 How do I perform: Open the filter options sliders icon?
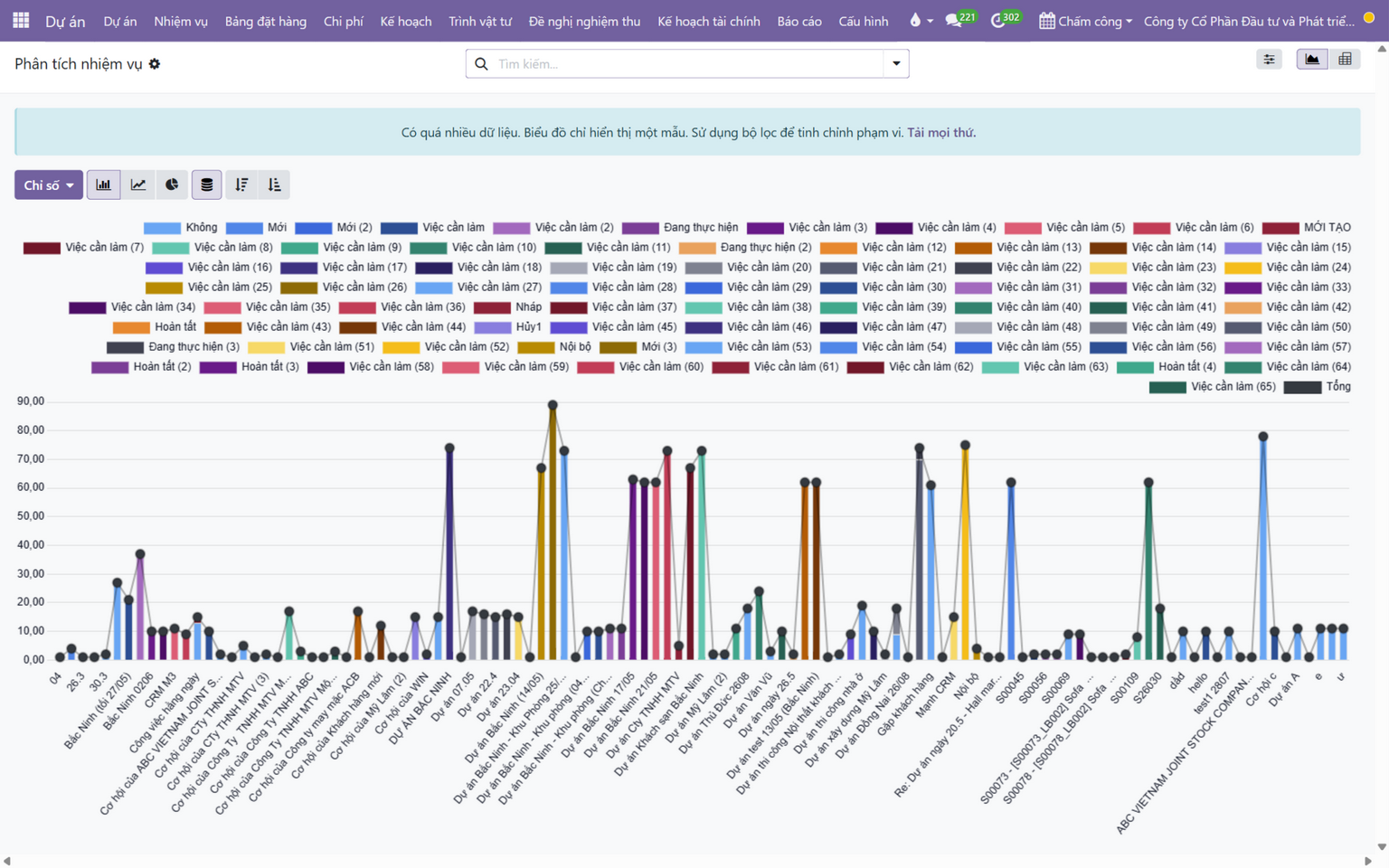point(1269,60)
